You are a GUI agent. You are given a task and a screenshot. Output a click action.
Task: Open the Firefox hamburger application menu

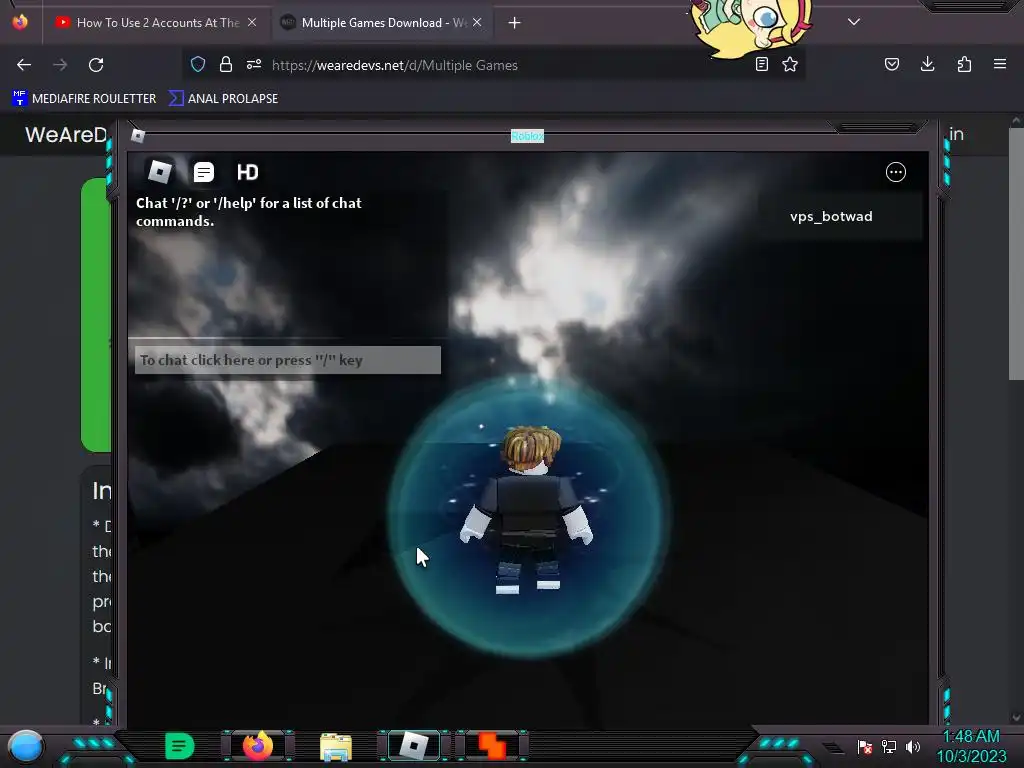pos(1000,64)
